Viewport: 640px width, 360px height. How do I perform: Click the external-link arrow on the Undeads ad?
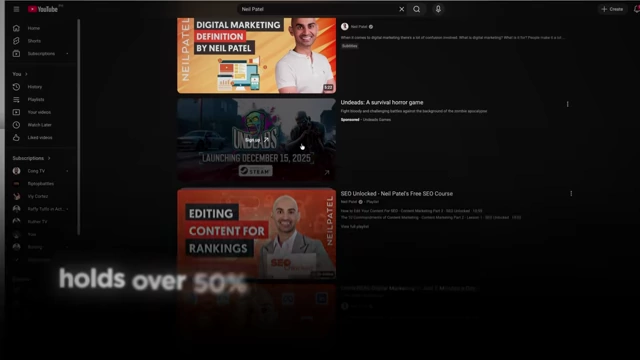point(327,173)
